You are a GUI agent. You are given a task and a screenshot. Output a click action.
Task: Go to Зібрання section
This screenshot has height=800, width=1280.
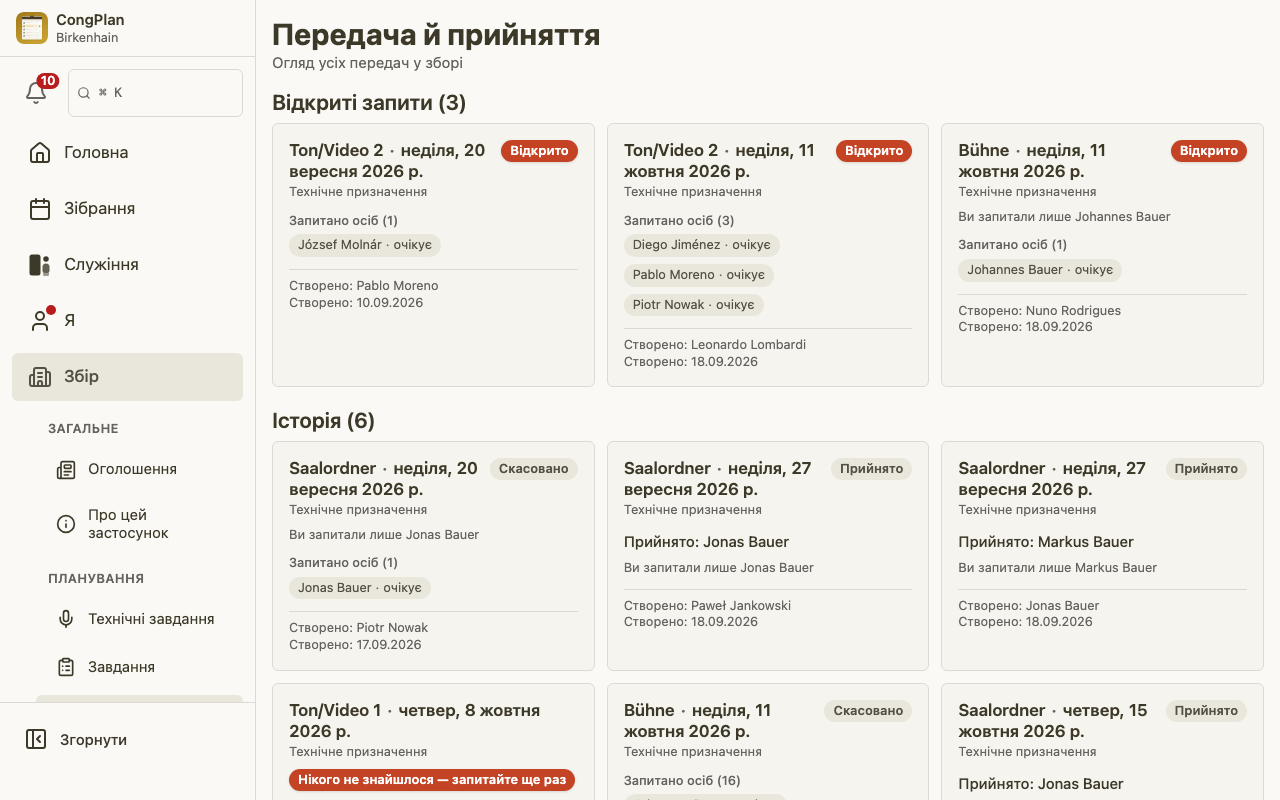coord(127,209)
